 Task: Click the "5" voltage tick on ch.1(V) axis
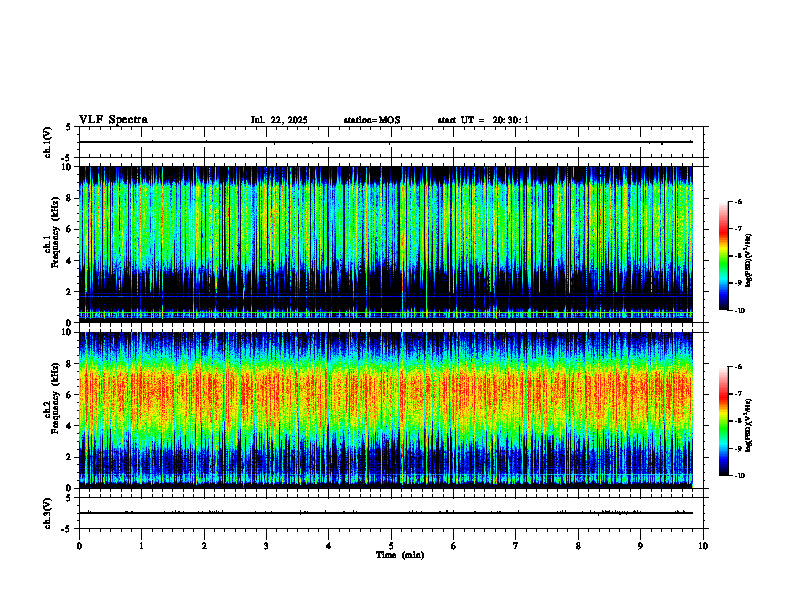[69, 127]
